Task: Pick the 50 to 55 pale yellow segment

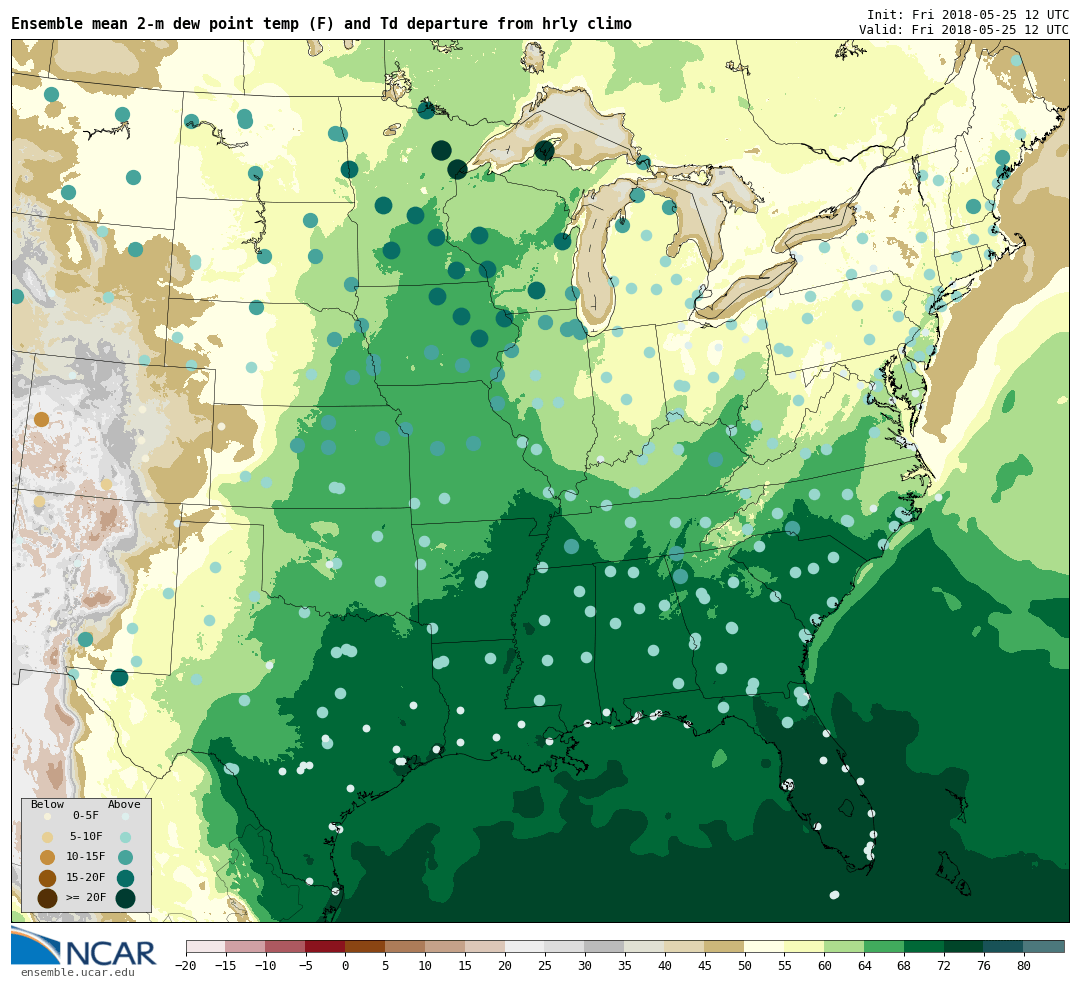Action: 765,946
